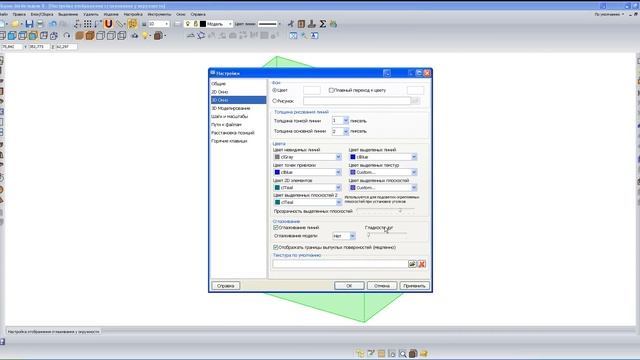The height and width of the screenshot is (360, 640).
Task: Click the Sigma summary icon
Action: (322, 24)
